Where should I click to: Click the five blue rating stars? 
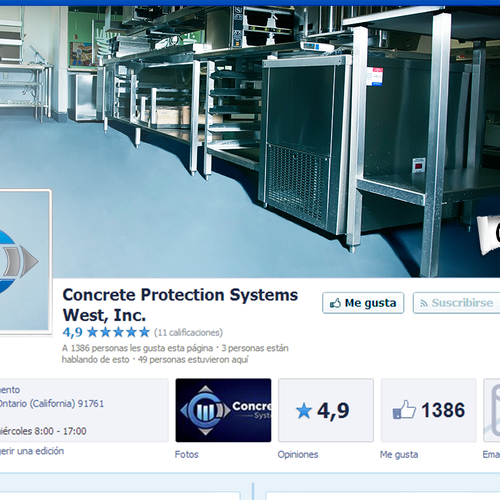[118, 332]
